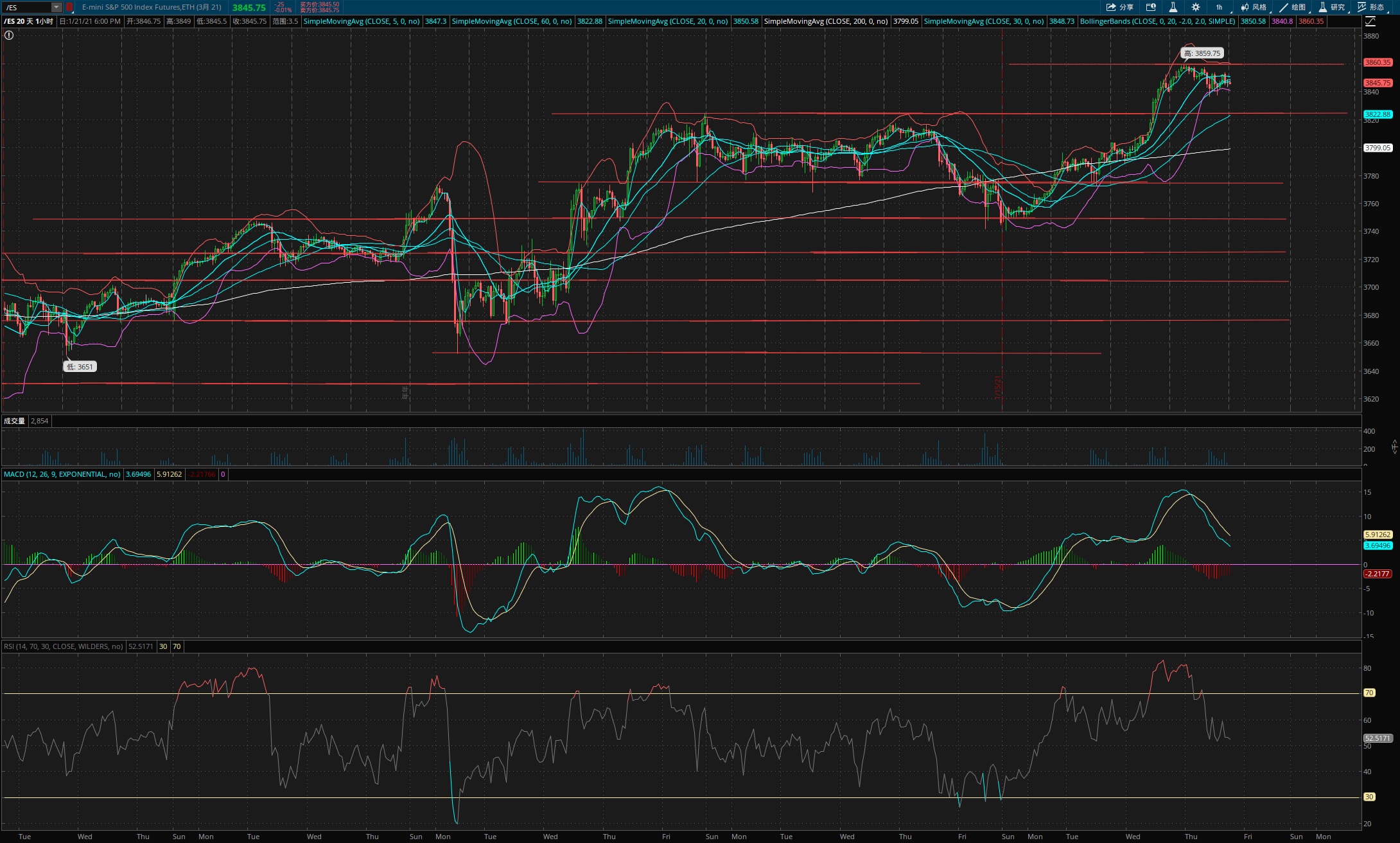Select SimpleMovingAvg (CLOSE, 200, 0, no) study label
Screen dimensions: 1400x843
826,21
